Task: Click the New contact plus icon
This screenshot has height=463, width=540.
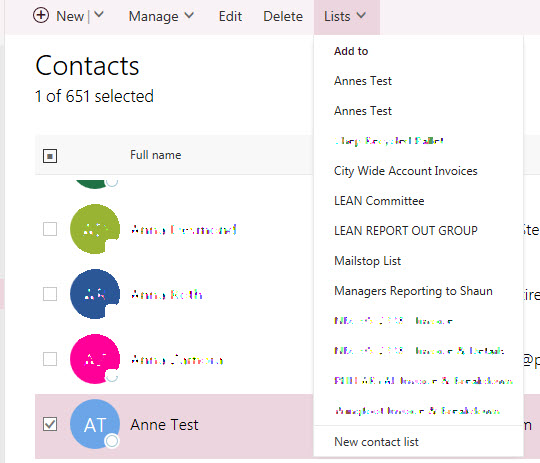Action: tap(41, 16)
